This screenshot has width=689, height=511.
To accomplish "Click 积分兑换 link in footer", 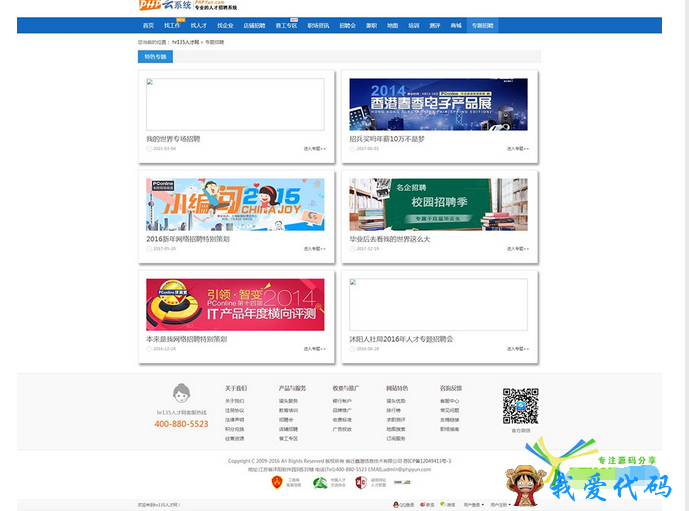I will pos(235,429).
